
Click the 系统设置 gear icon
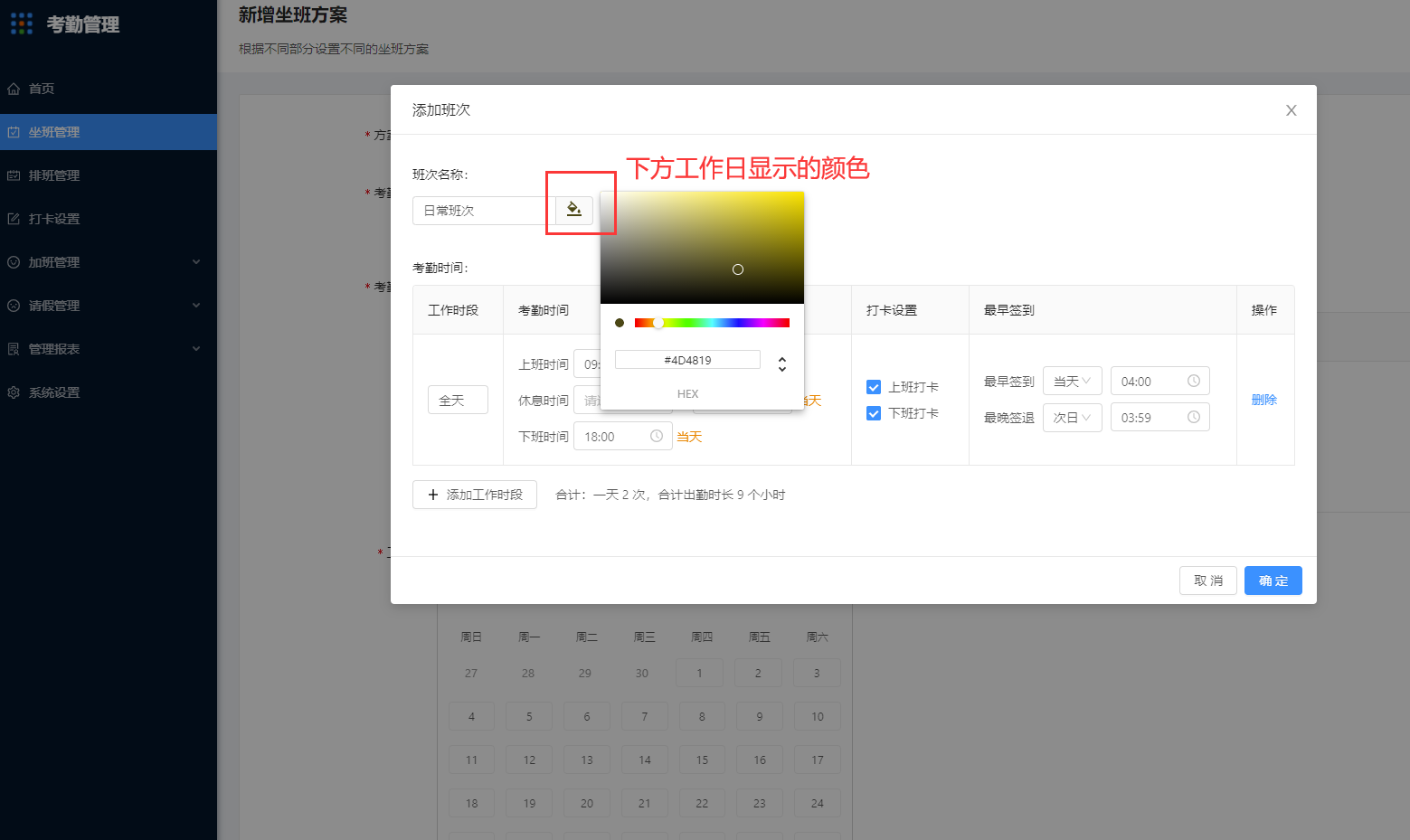14,392
